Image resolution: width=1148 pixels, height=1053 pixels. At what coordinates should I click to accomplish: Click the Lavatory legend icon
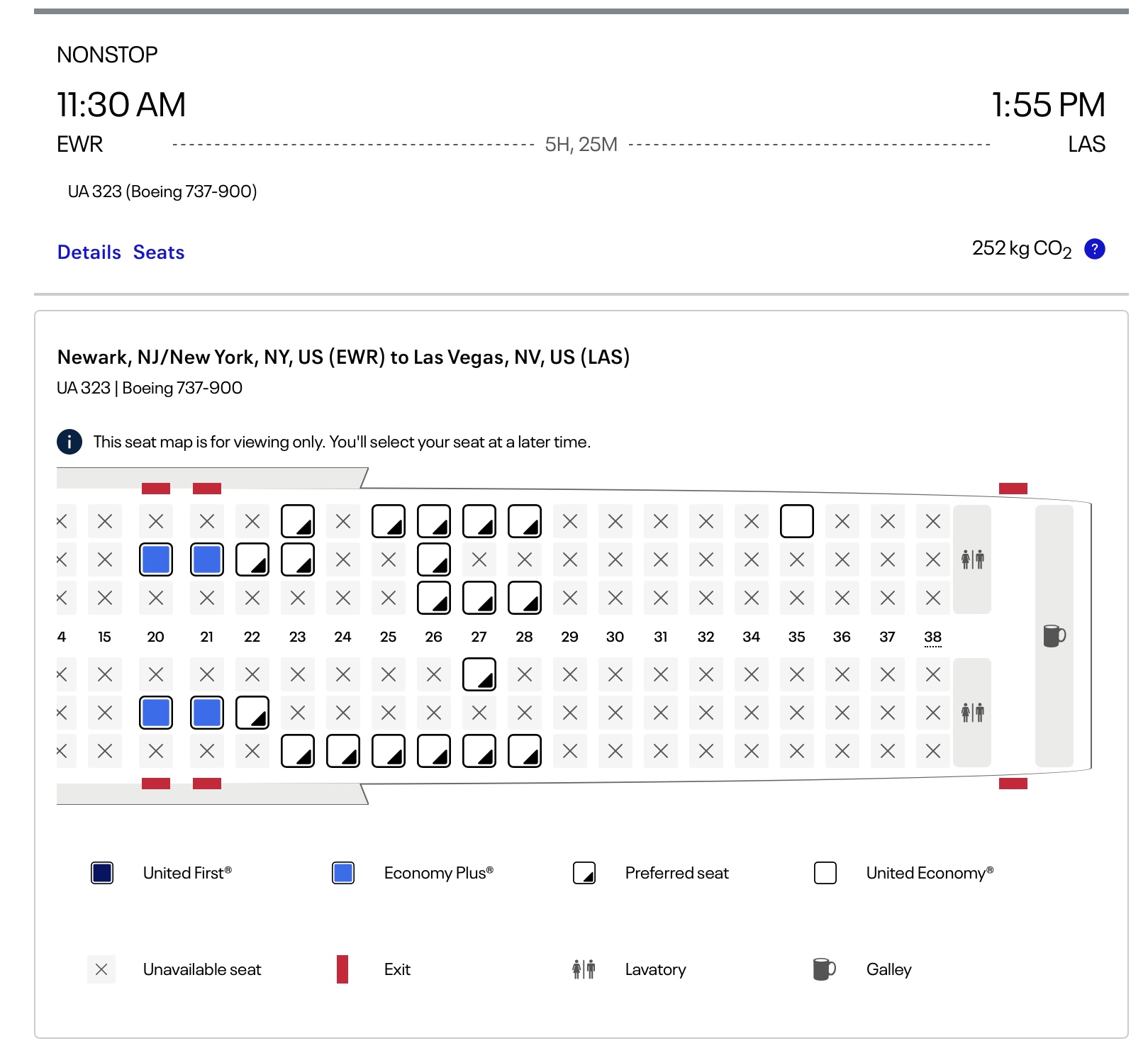584,969
